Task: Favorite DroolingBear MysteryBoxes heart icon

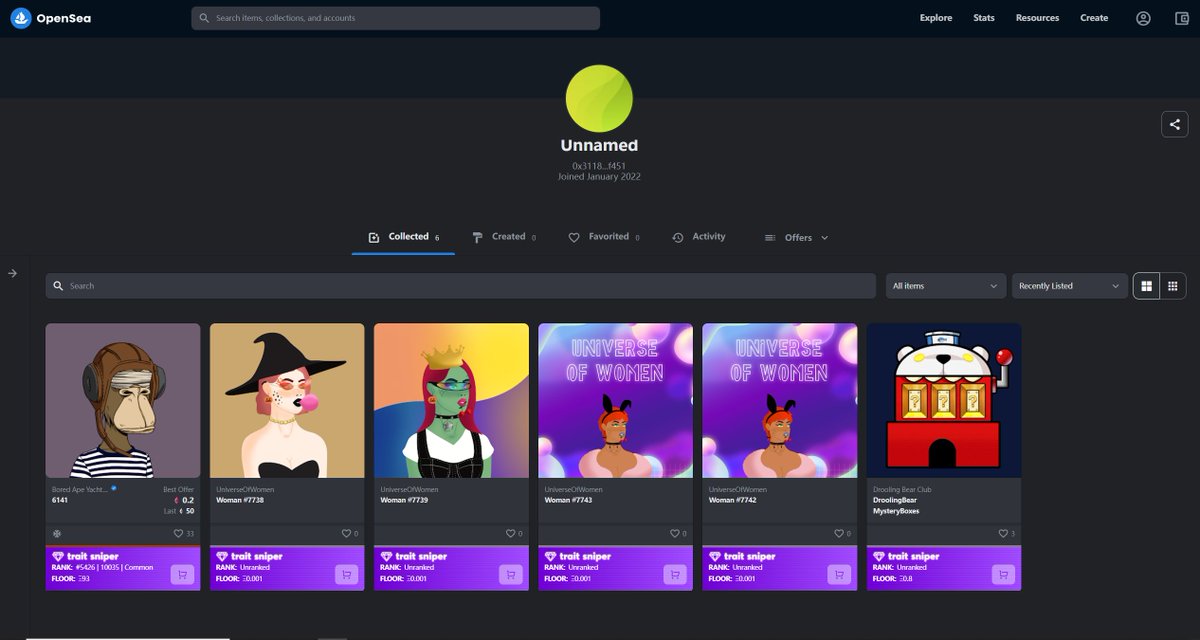Action: (1003, 534)
